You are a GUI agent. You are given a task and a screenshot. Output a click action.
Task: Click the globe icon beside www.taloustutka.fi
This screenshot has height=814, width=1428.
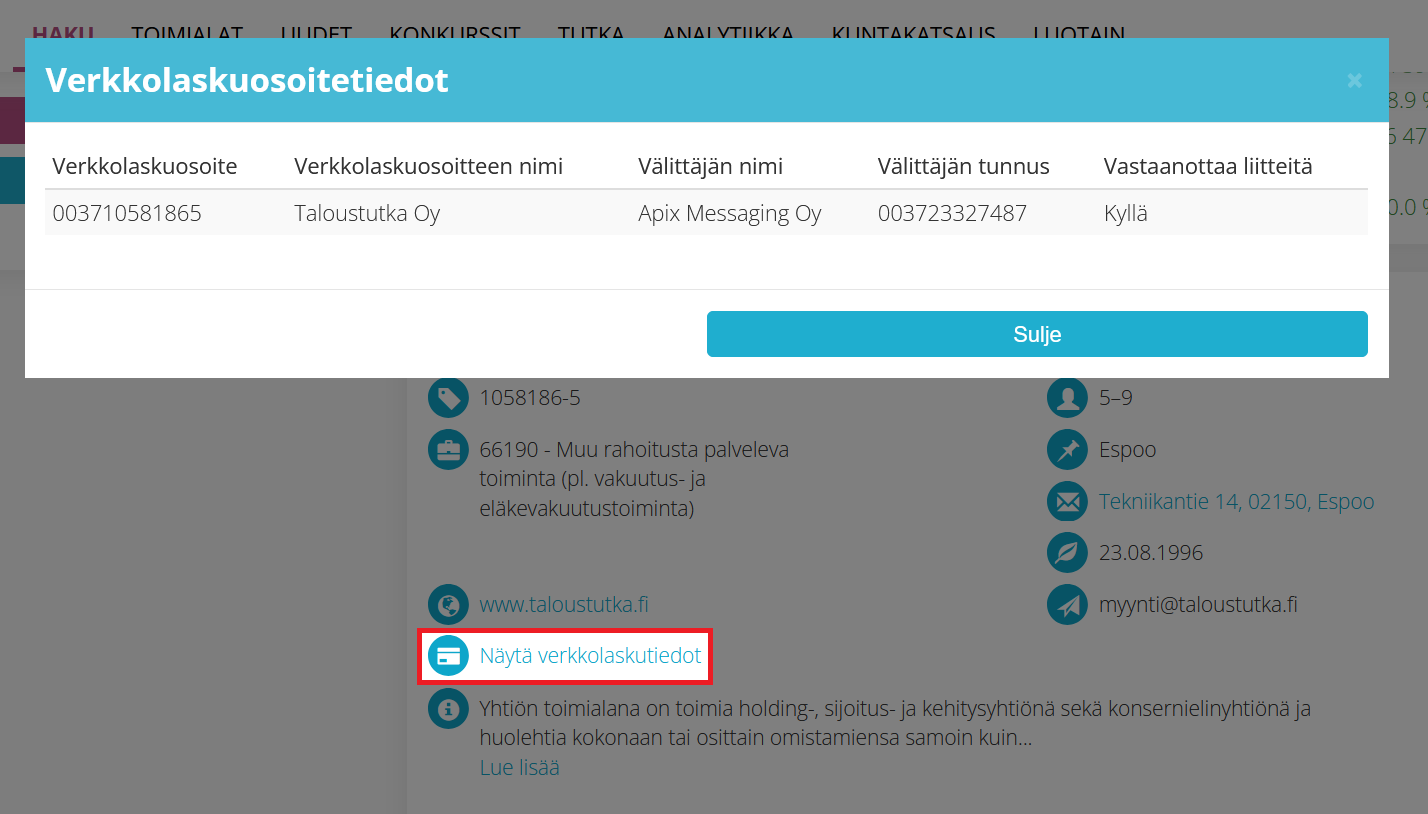(x=448, y=604)
